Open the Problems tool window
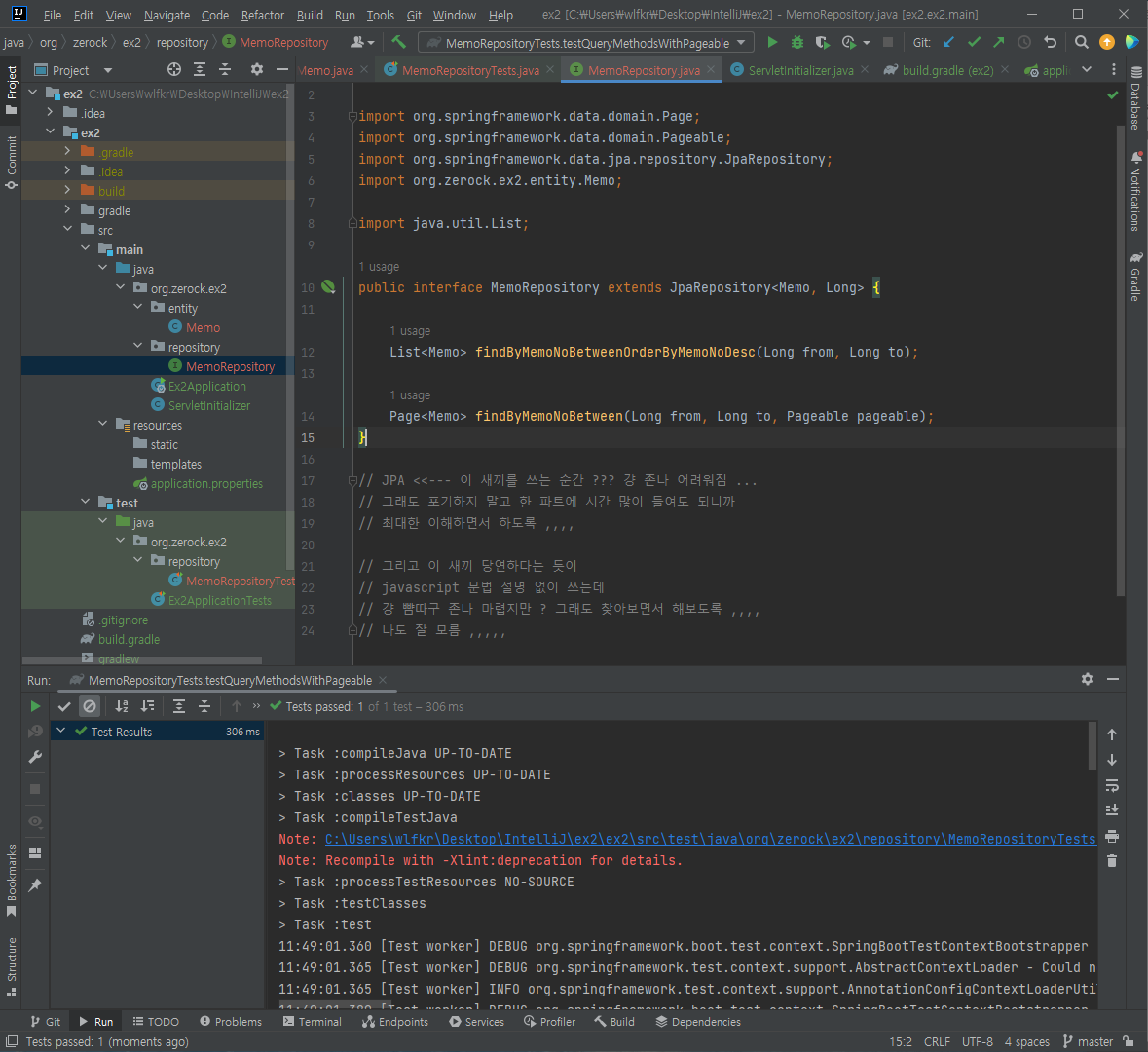 click(x=231, y=1021)
